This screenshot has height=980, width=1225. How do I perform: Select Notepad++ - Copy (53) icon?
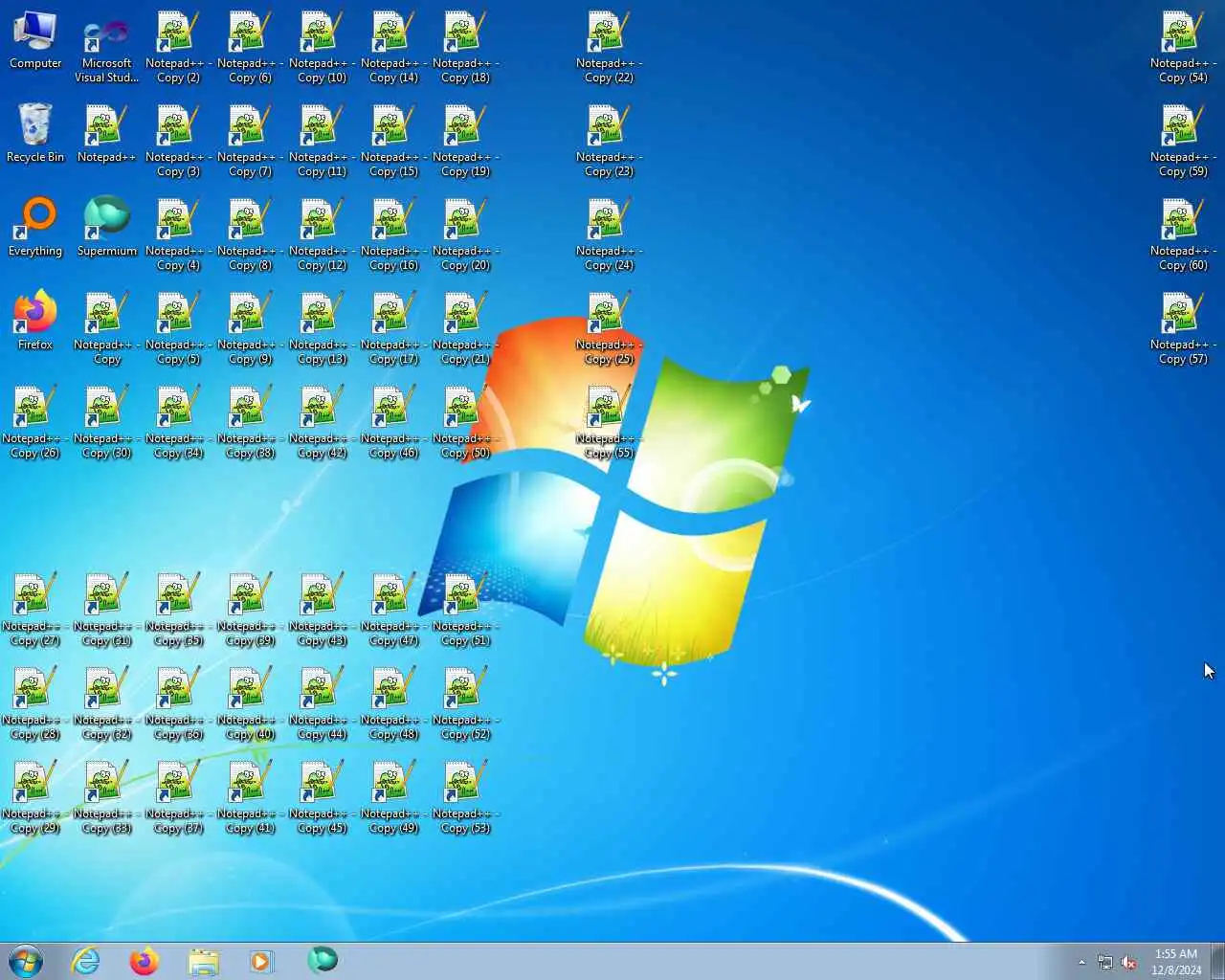(x=466, y=797)
